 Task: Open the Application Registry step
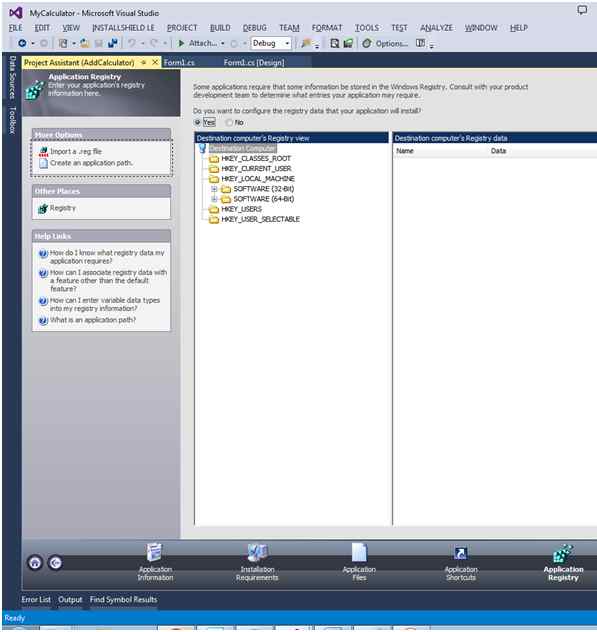pos(563,562)
